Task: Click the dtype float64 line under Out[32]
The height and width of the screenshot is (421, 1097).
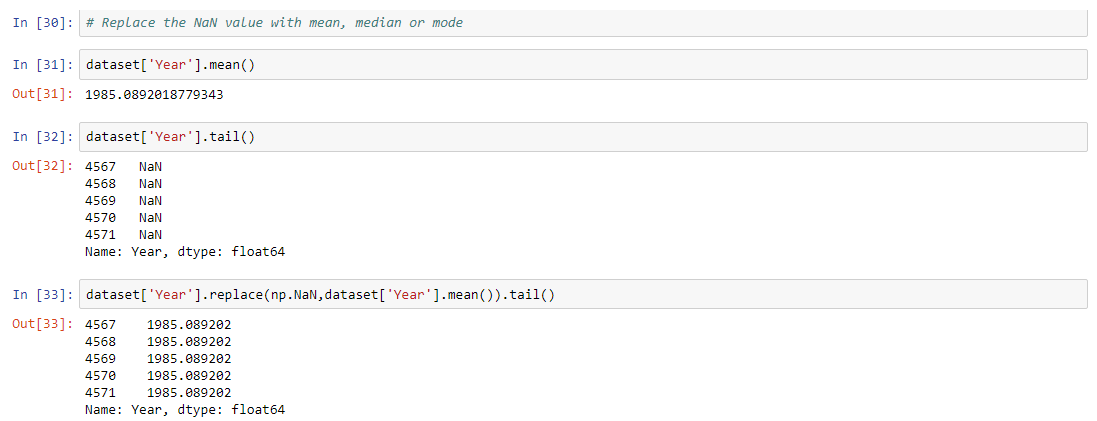Action: pos(185,252)
